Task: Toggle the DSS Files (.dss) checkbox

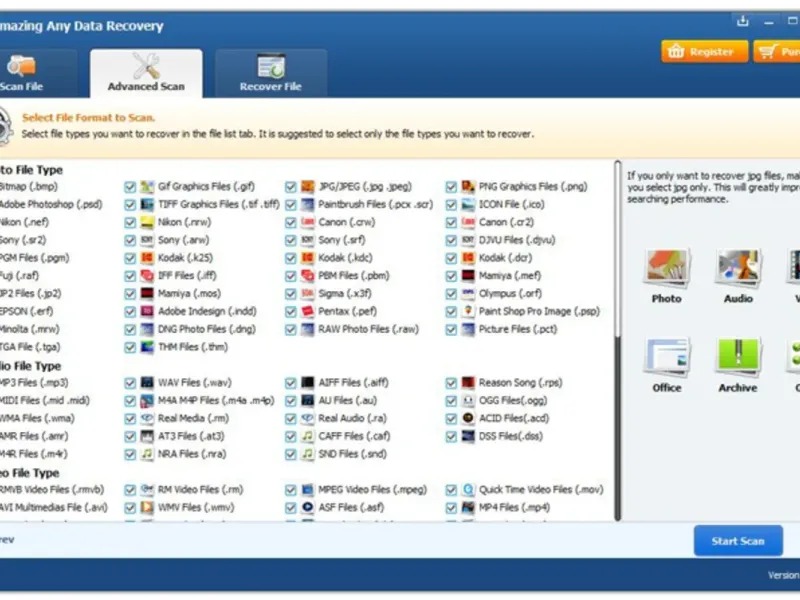Action: coord(451,437)
